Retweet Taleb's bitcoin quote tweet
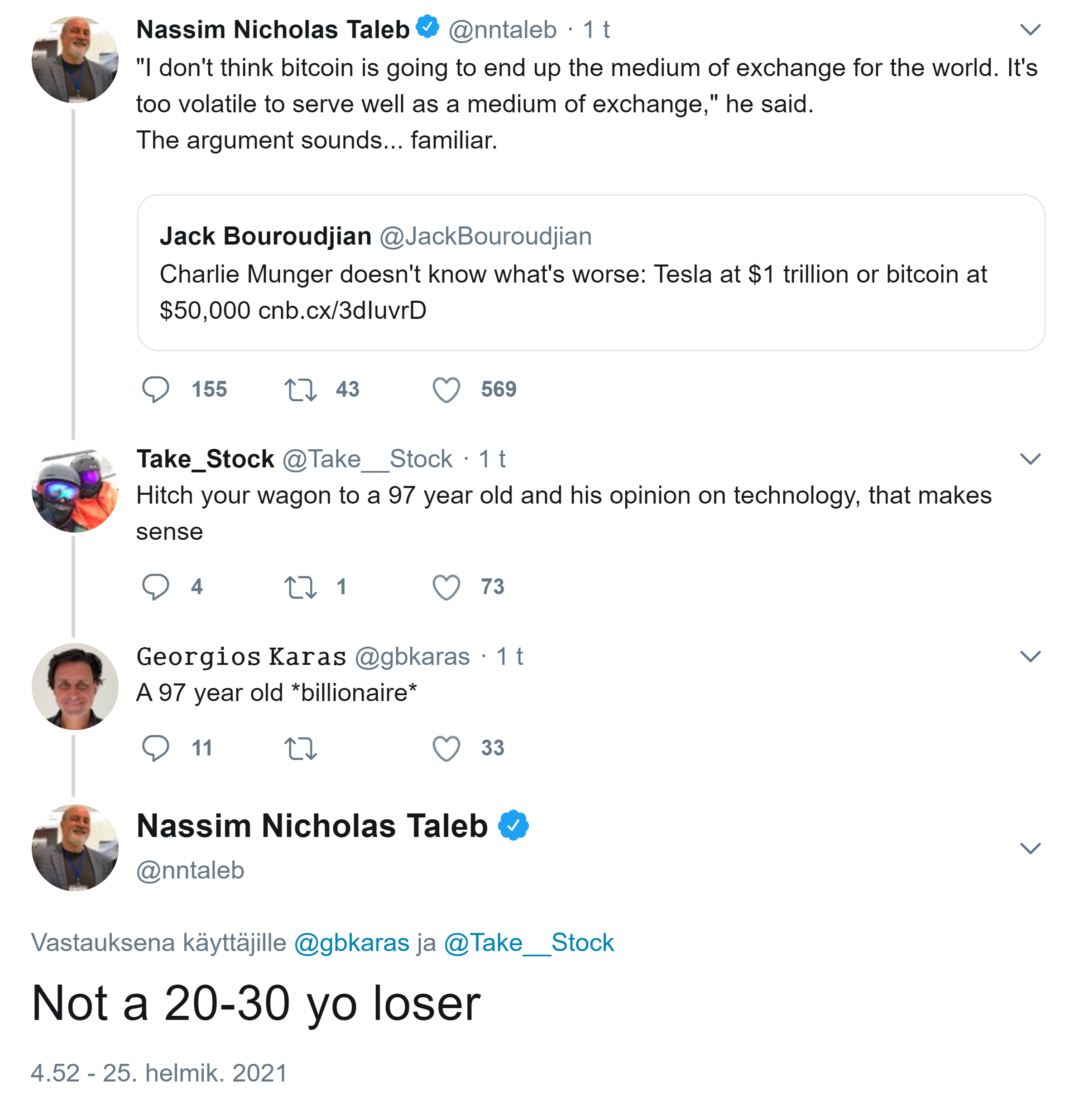1089x1120 pixels. (x=300, y=389)
